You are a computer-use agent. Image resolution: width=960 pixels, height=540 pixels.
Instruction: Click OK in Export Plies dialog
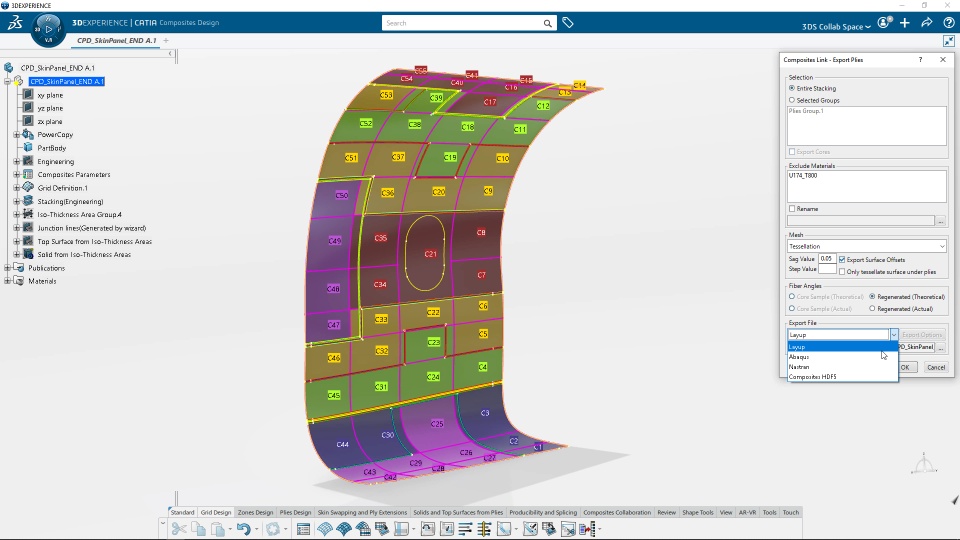pos(905,367)
